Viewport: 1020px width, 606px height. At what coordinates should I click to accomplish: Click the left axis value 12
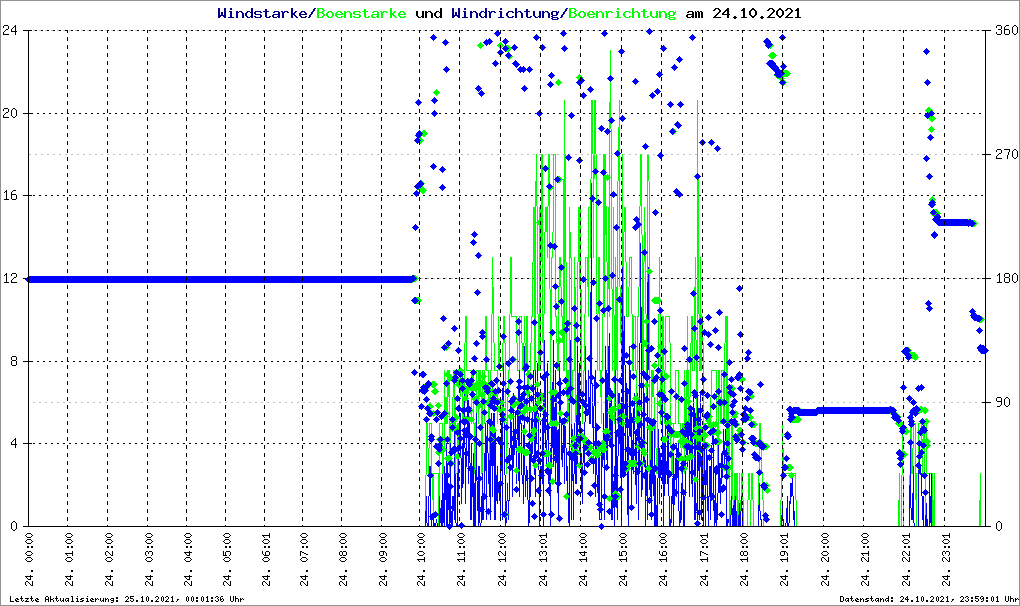[10, 278]
